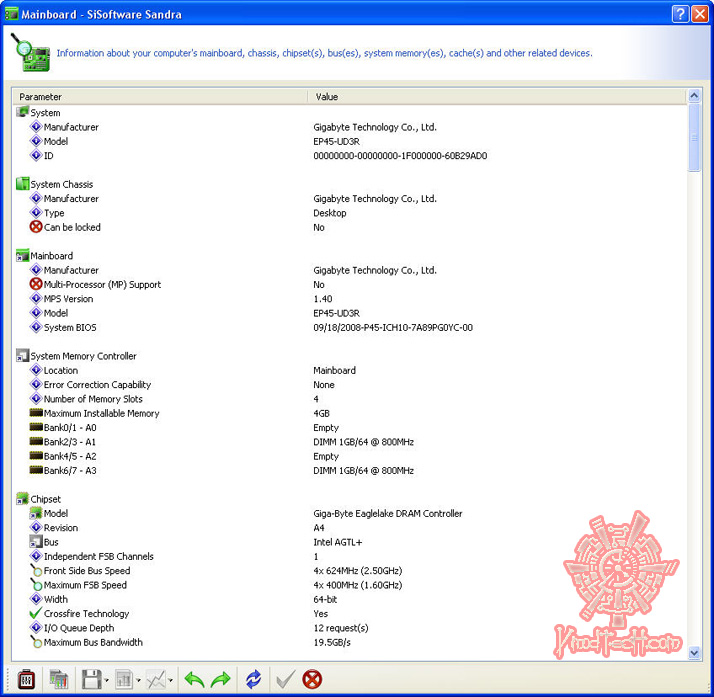Screen dimensions: 714x697
Task: Click the floppy disk save icon
Action: point(91,679)
